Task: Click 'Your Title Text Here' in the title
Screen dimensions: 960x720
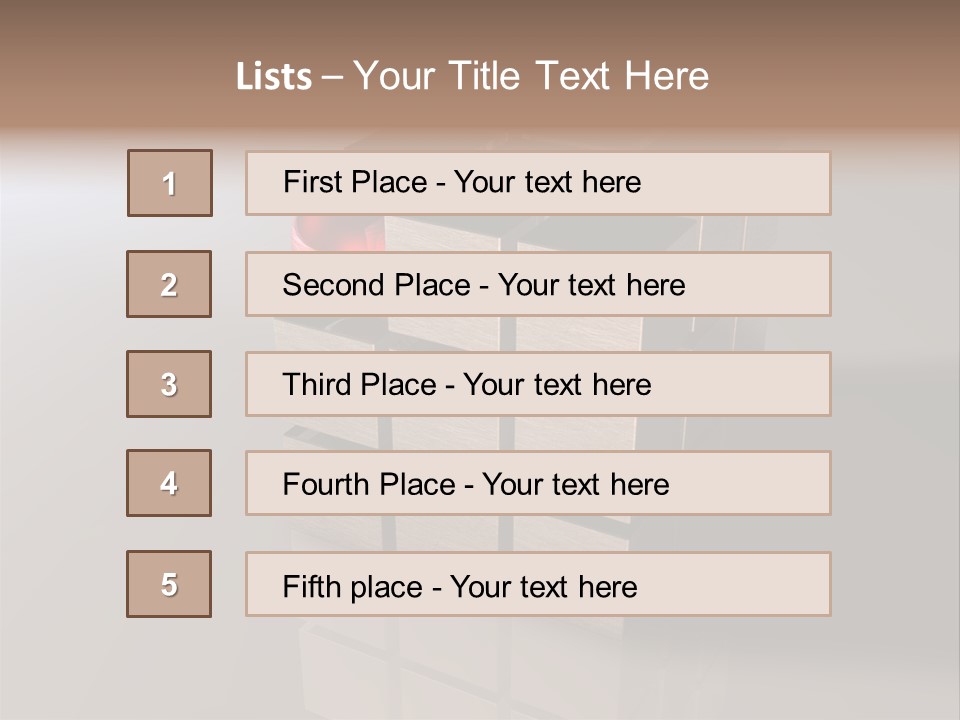Action: pyautogui.click(x=531, y=77)
